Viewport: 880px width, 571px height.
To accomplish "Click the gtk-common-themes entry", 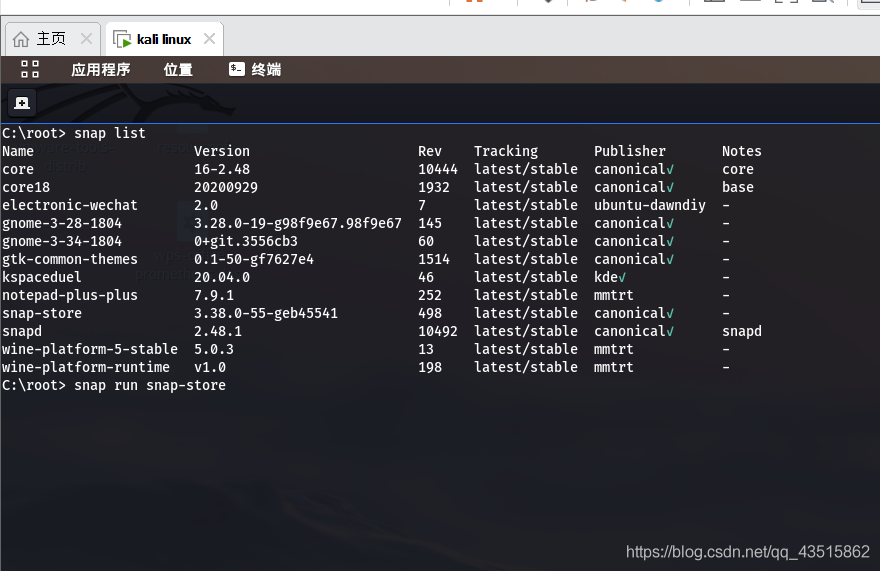I will click(70, 259).
